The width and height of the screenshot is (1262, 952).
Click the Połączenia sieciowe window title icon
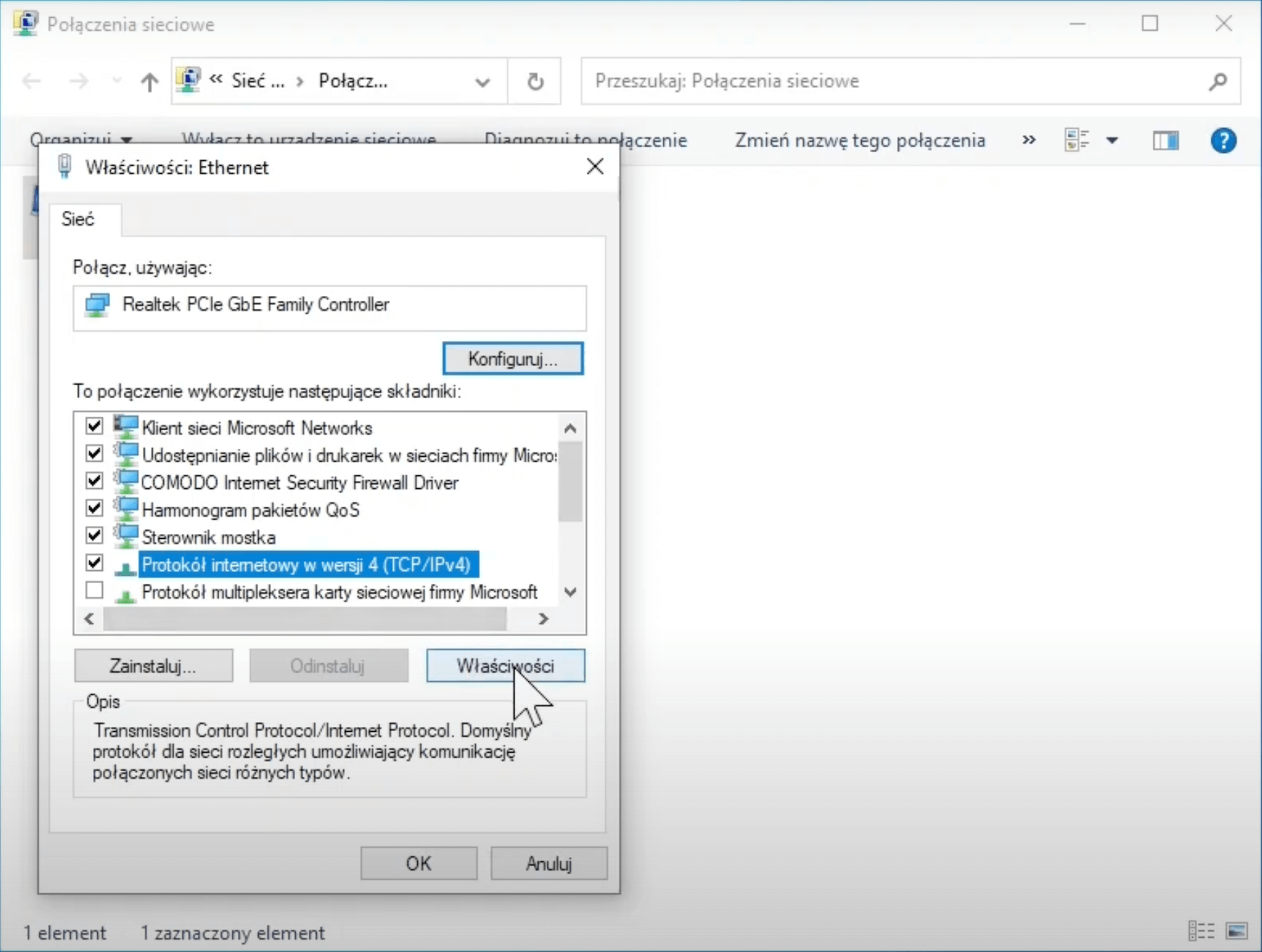26,24
